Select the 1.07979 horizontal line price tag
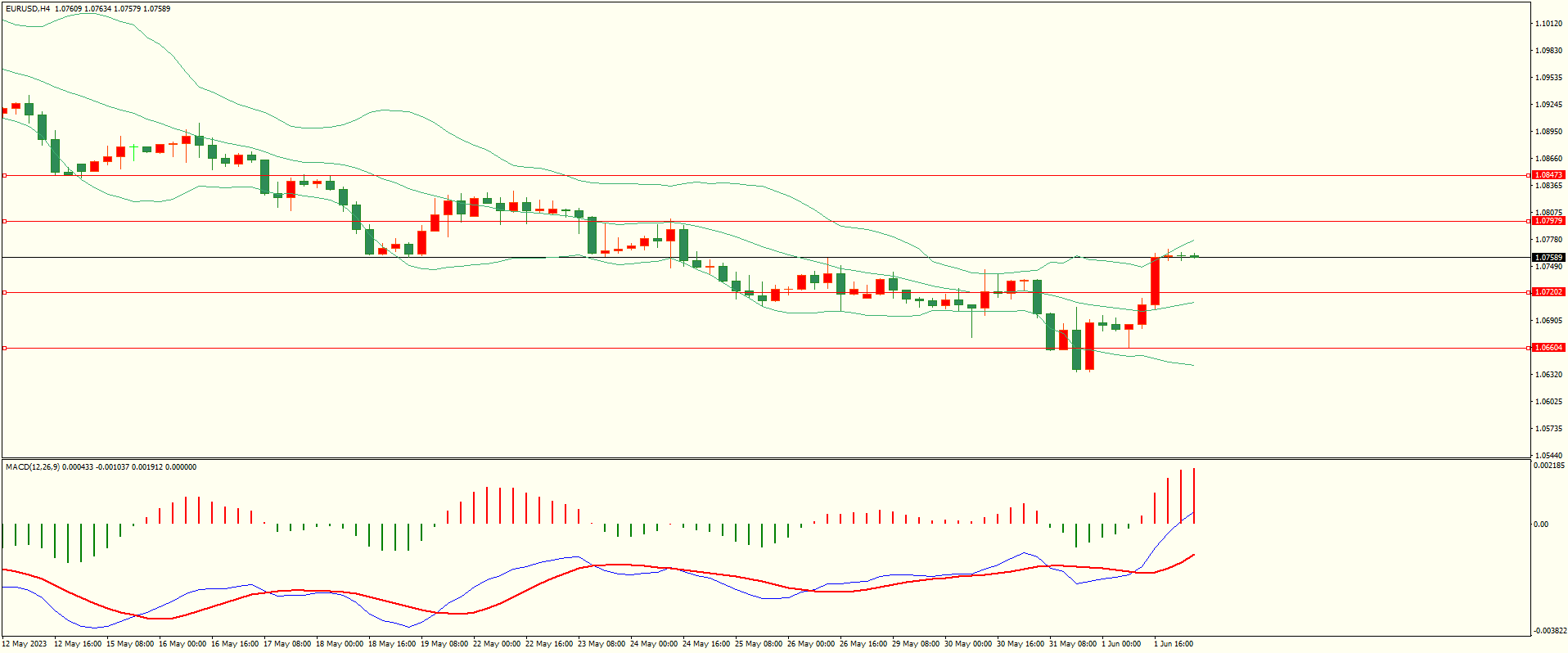 pyautogui.click(x=1548, y=221)
